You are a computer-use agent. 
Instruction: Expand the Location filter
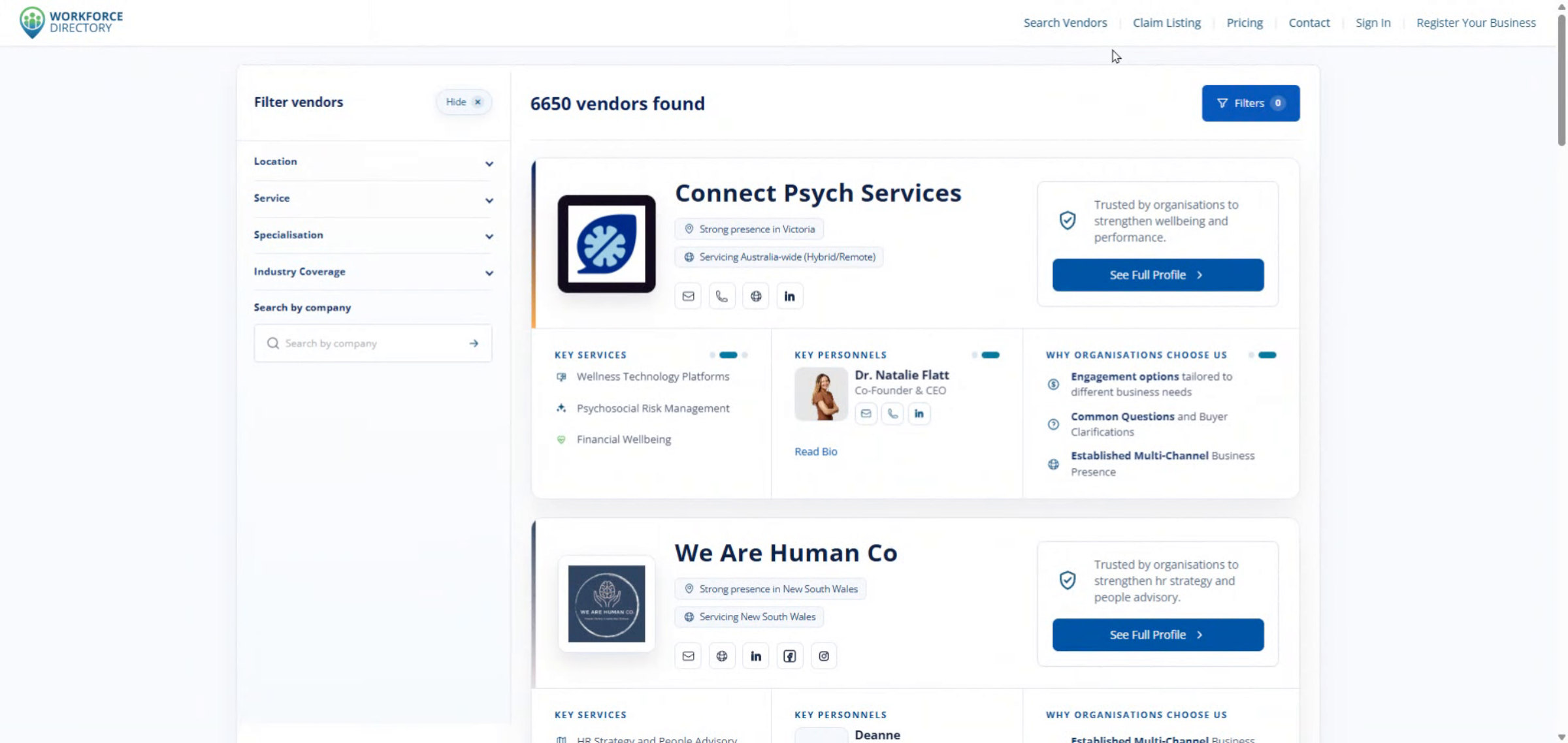[x=373, y=162]
